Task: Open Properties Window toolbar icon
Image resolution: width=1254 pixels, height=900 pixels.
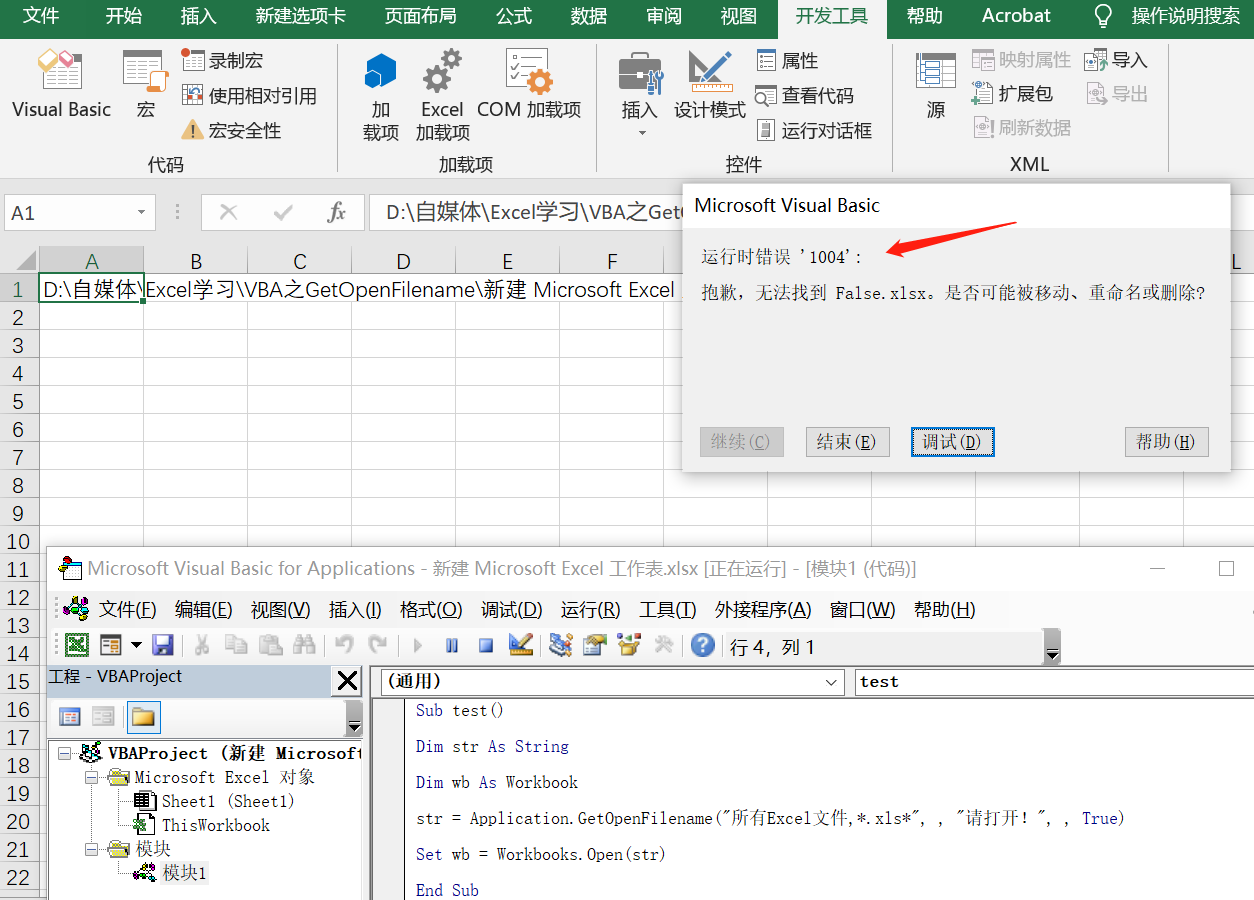Action: coord(595,645)
